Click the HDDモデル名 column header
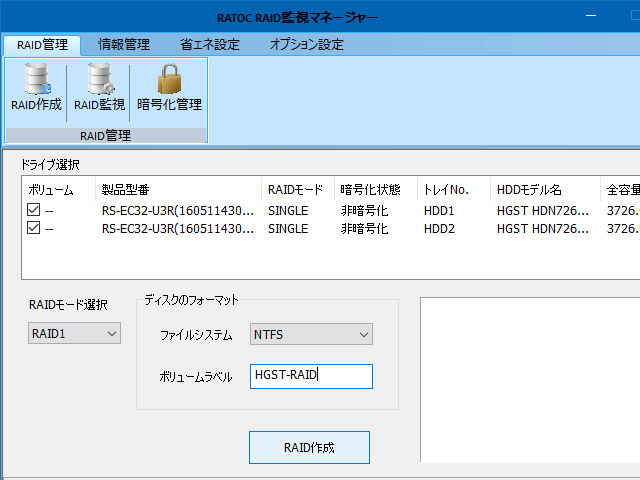 click(x=545, y=189)
